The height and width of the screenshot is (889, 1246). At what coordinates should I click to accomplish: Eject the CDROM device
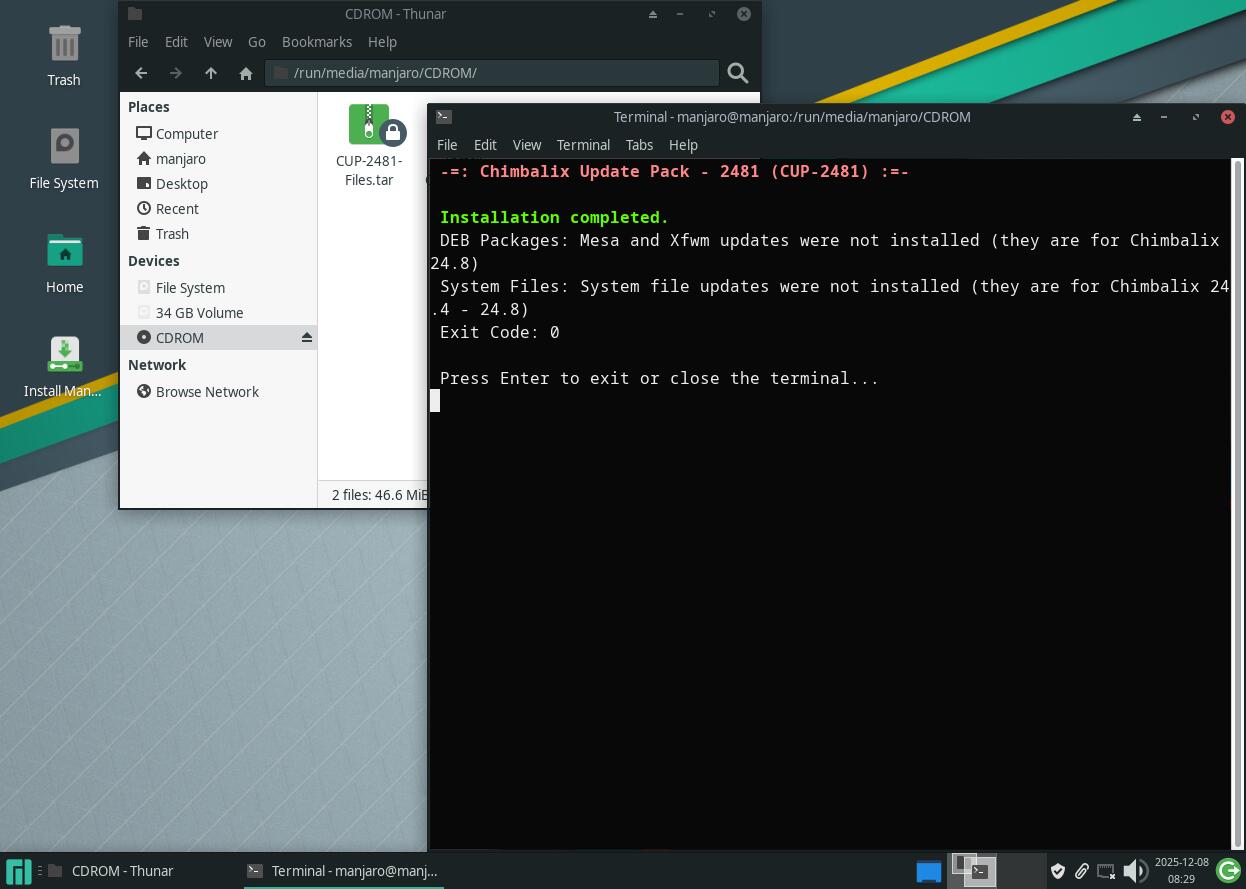pos(307,338)
